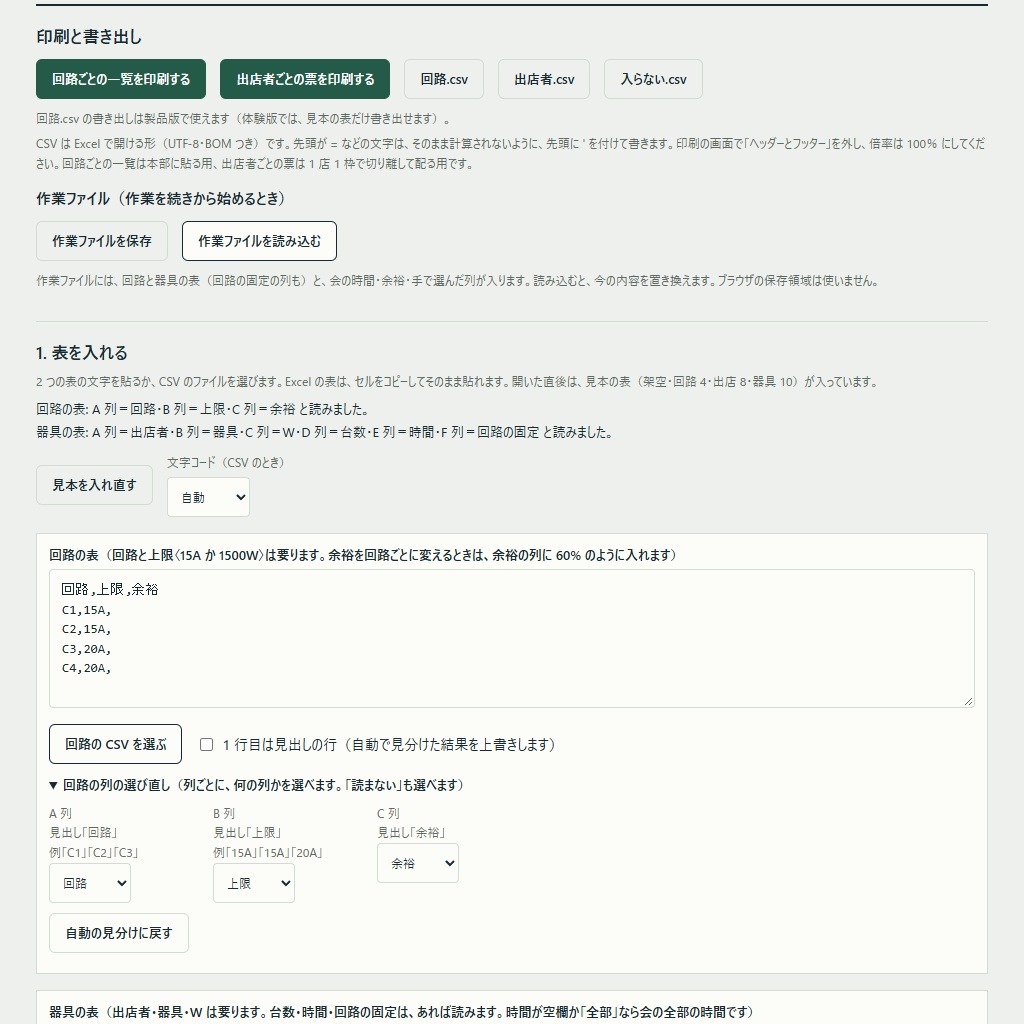
Task: Open the B 列 dropdown showing 上限
Action: (254, 883)
